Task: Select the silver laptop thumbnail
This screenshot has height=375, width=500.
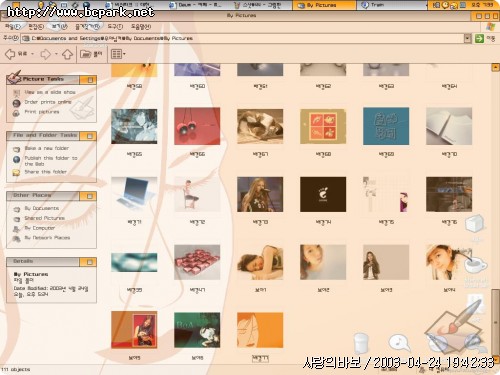Action: tap(134, 194)
